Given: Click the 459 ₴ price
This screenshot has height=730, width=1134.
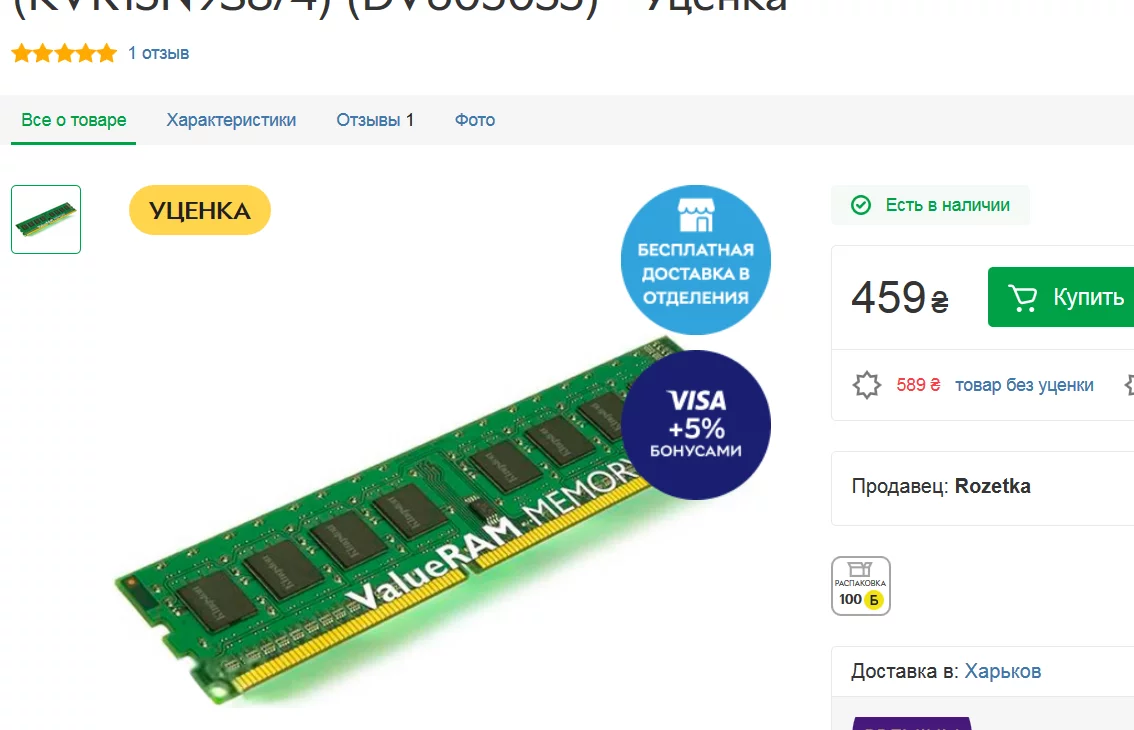Looking at the screenshot, I should (900, 297).
